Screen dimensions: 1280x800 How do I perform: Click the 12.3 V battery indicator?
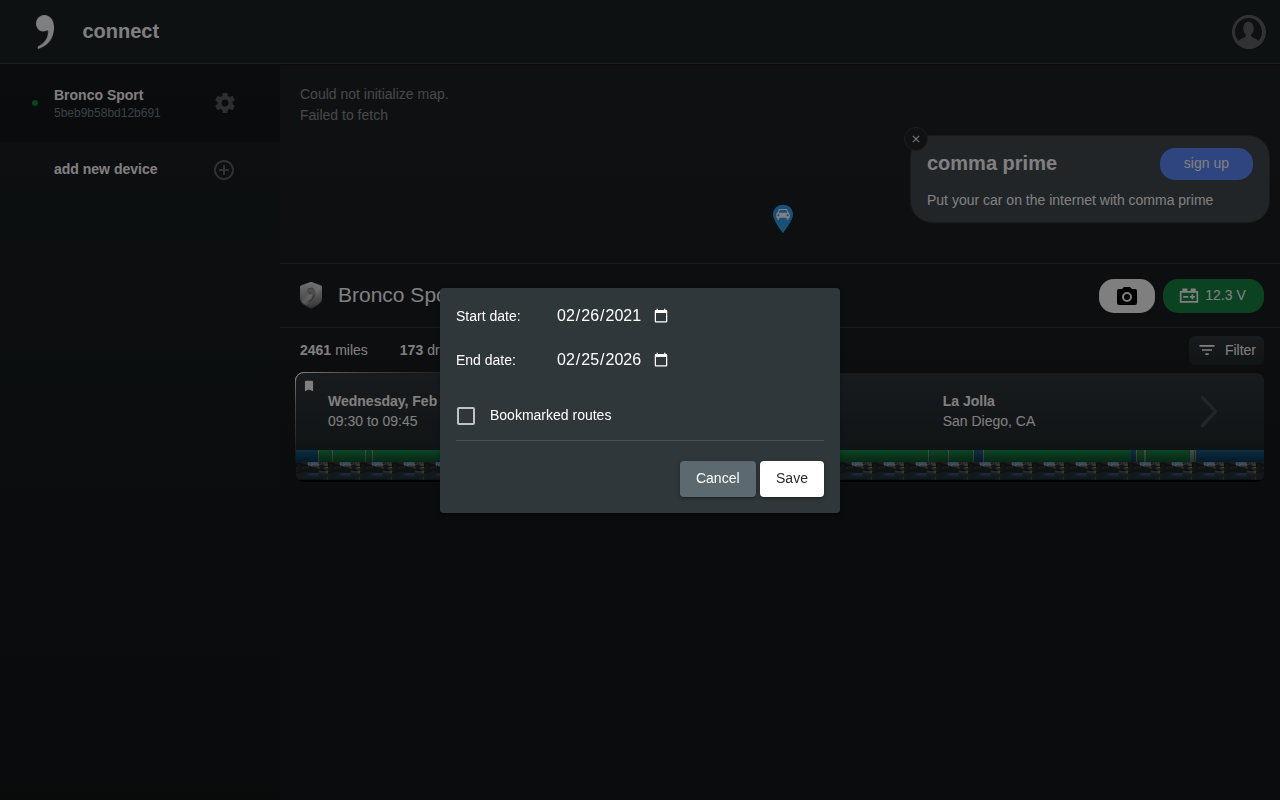(x=1213, y=296)
